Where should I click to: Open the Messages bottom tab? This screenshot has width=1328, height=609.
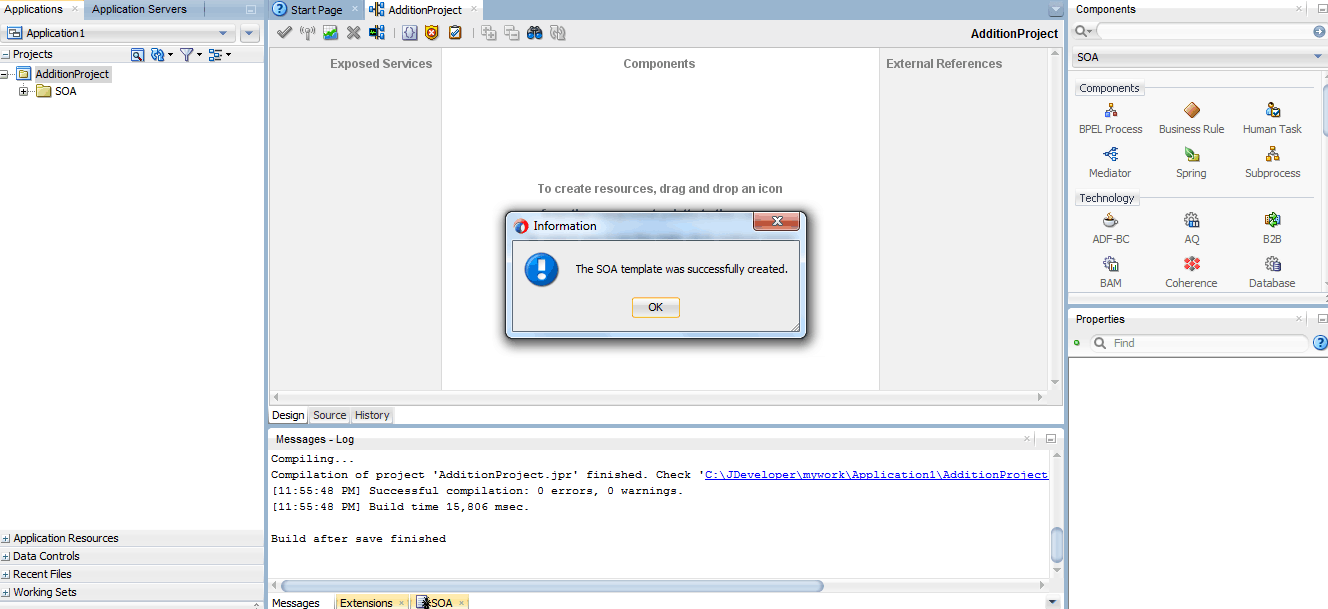(x=297, y=603)
